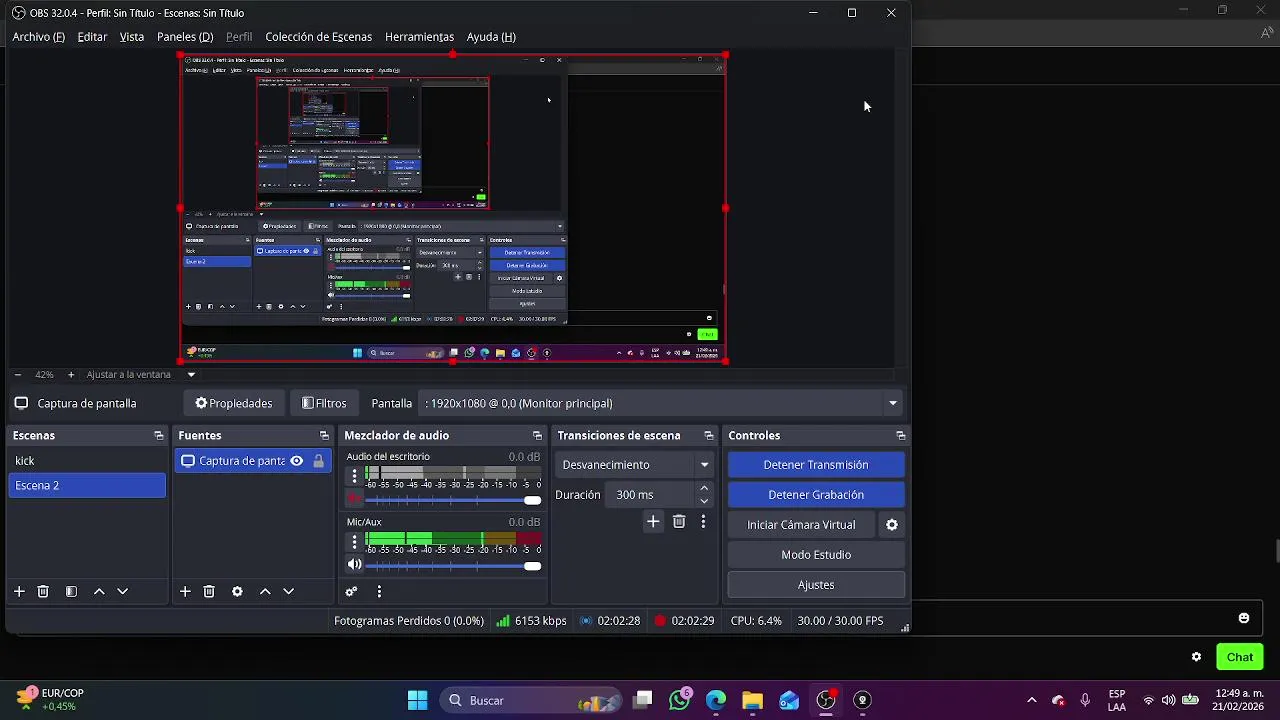The image size is (1280, 720).
Task: Open WhatsApp from taskbar
Action: [x=680, y=700]
